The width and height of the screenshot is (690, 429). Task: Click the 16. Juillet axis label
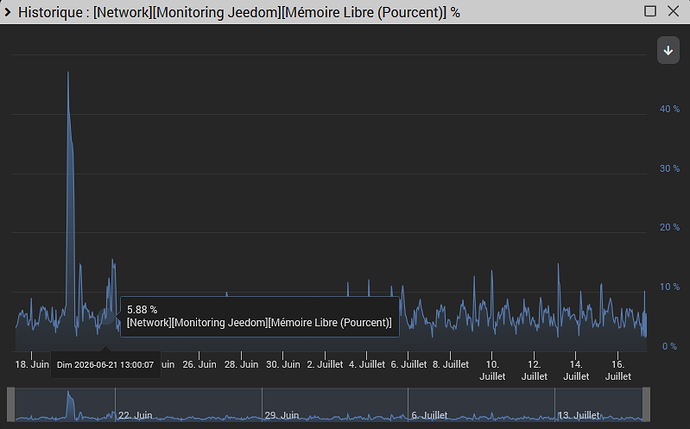tap(618, 370)
